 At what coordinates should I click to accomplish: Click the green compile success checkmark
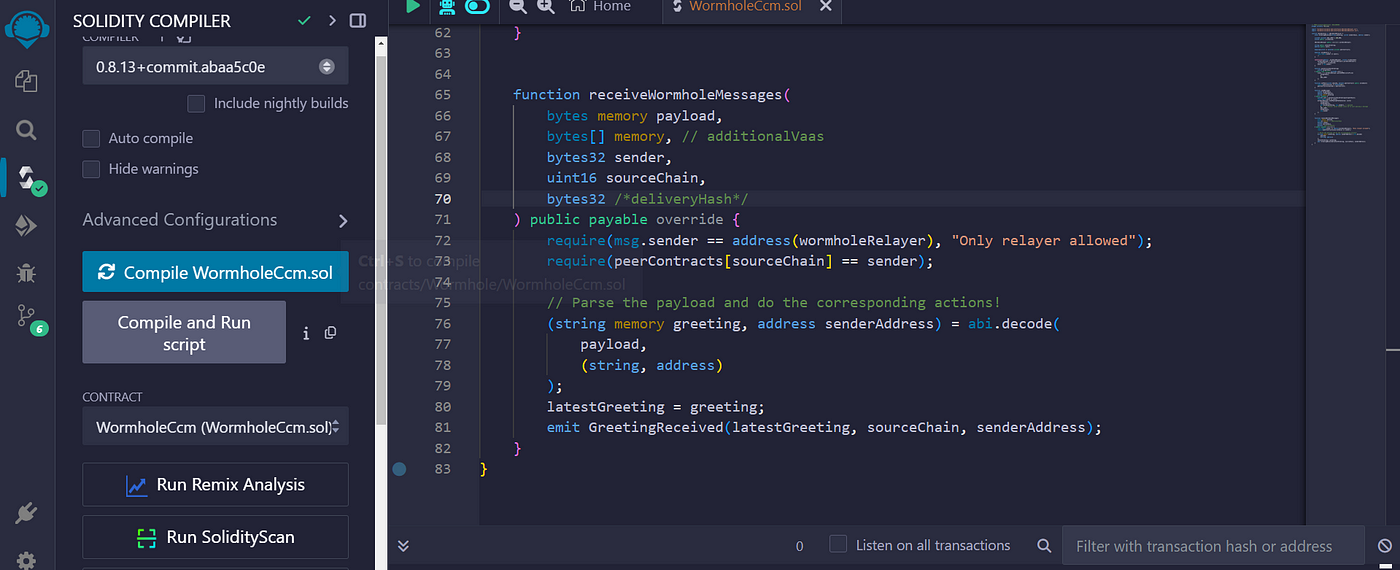click(x=304, y=20)
